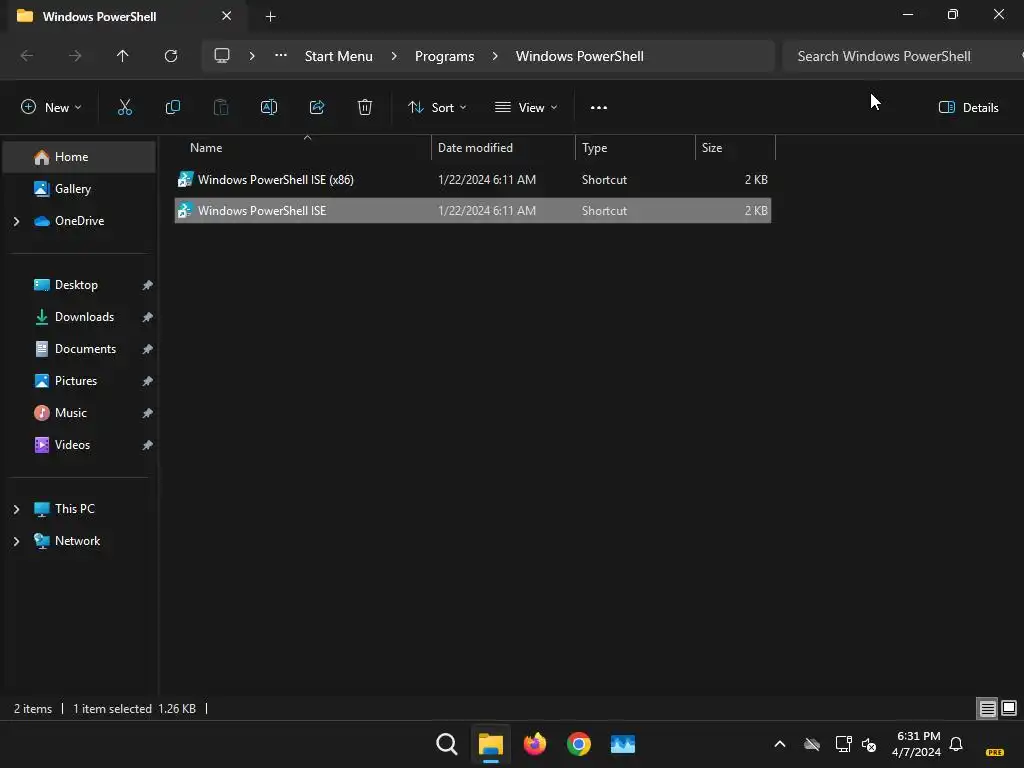The image size is (1024, 768).
Task: Click the Paste clipboard icon
Action: pos(221,108)
